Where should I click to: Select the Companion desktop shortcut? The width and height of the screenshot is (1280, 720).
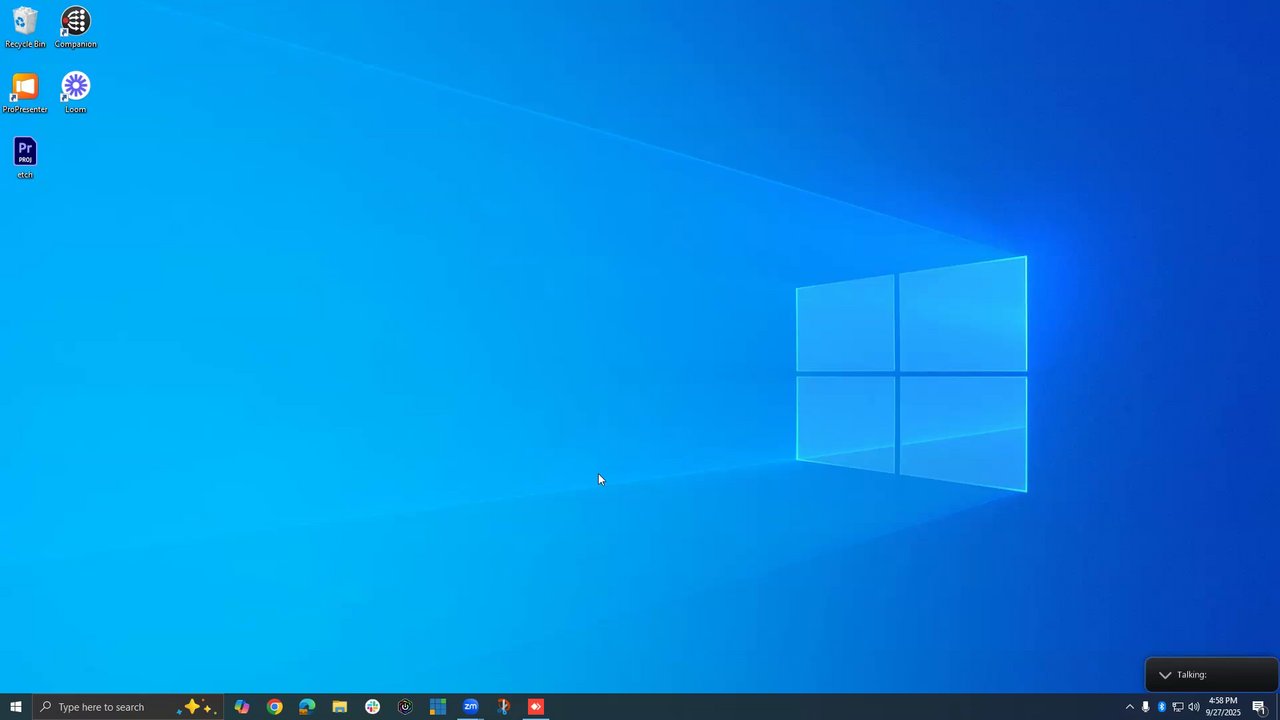click(75, 27)
